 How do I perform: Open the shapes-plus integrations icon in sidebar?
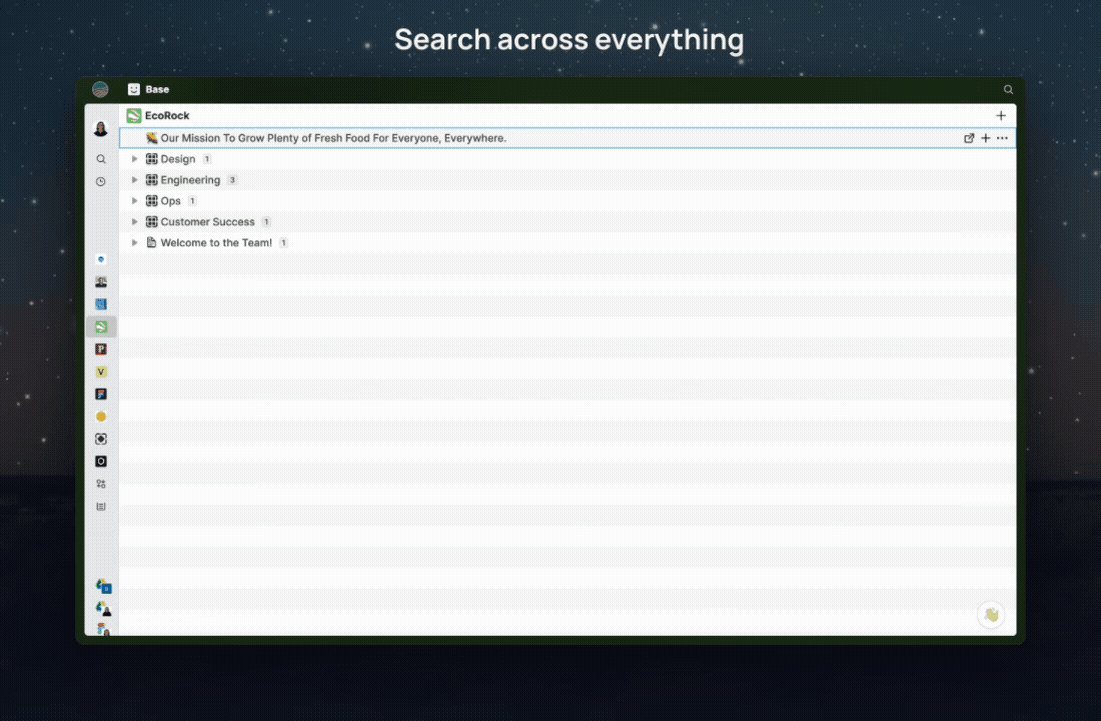point(101,484)
